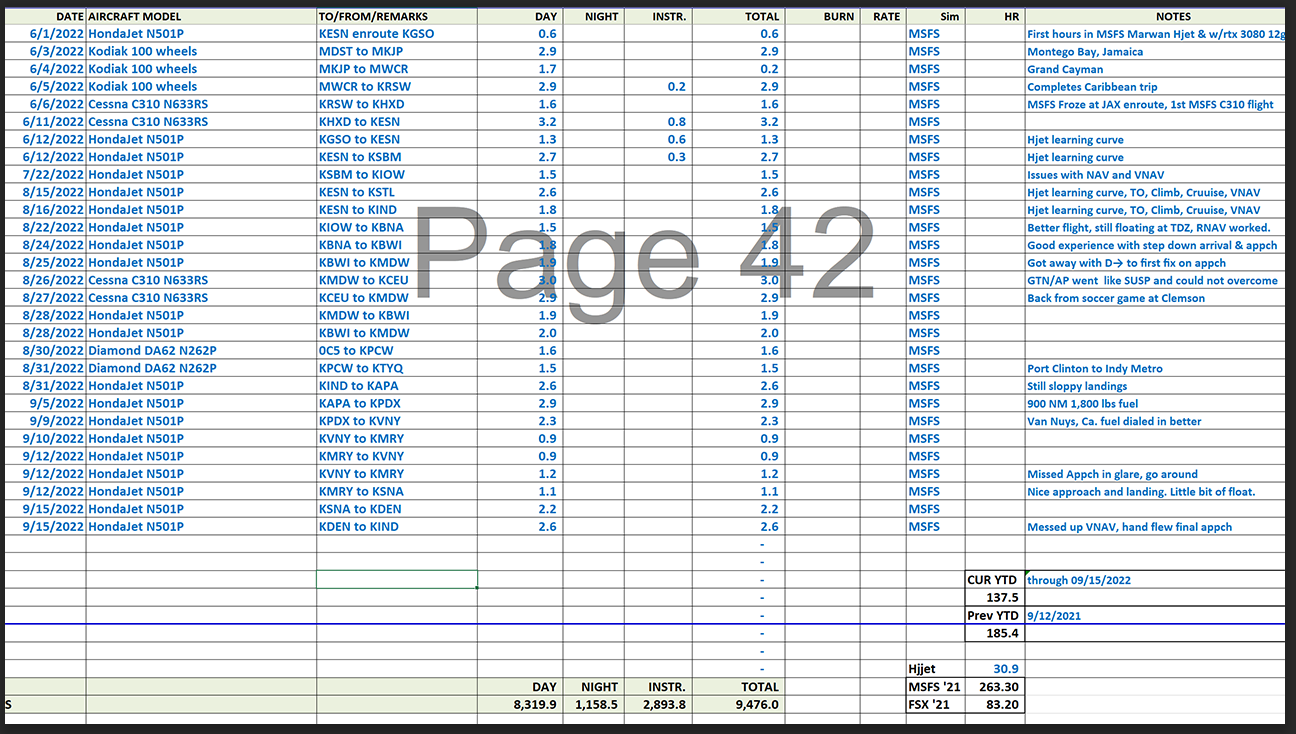Click the 9,476.0 grand TOTAL cell
The height and width of the screenshot is (734, 1296).
[x=739, y=704]
